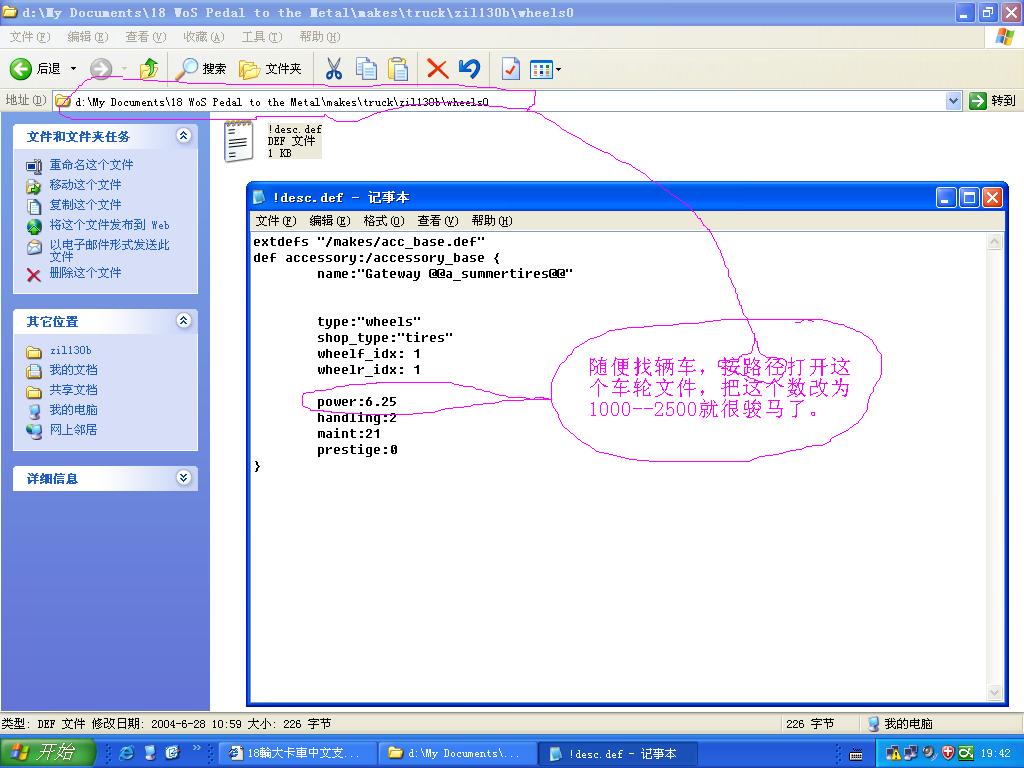Expand the 详细信息 panel
The image size is (1024, 768).
183,478
